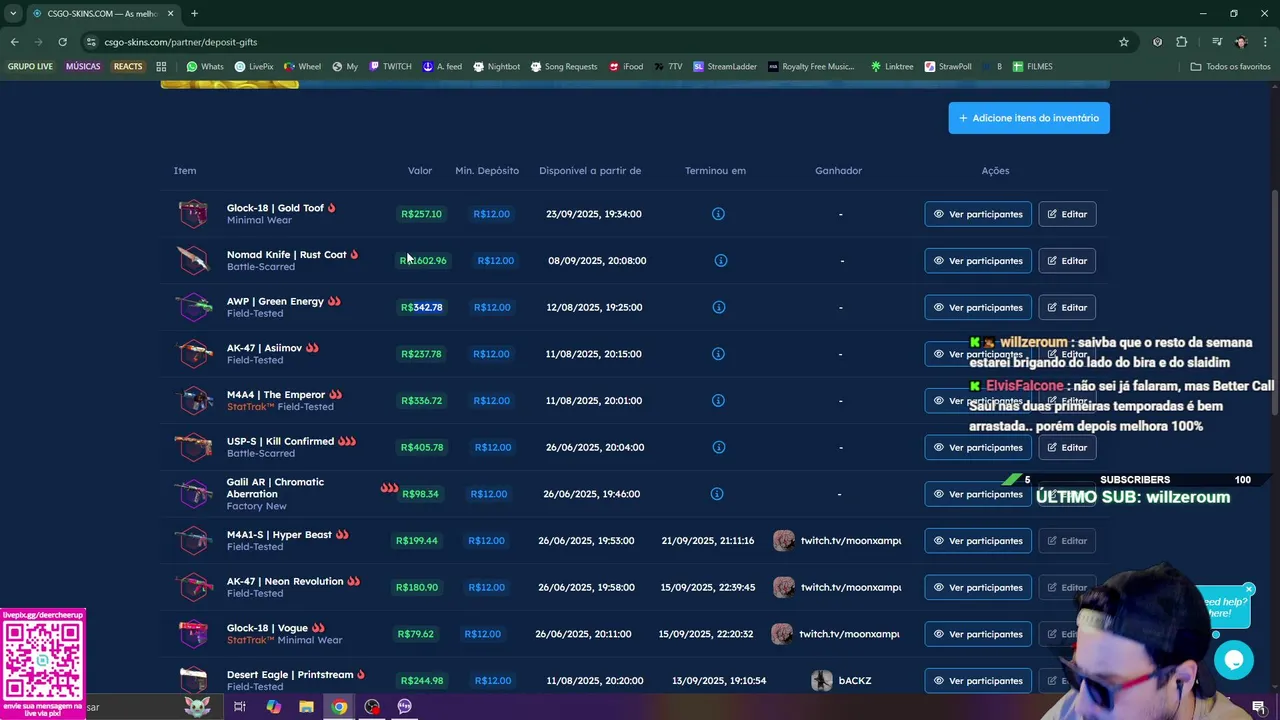Open Chrome from the Windows taskbar
The height and width of the screenshot is (720, 1280).
(x=339, y=706)
